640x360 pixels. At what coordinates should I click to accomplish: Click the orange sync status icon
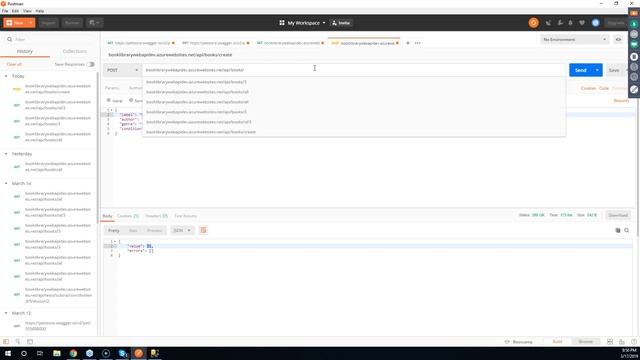pos(533,23)
